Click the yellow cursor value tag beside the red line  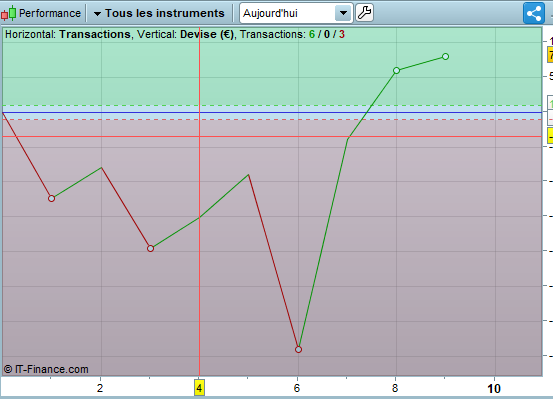550,136
